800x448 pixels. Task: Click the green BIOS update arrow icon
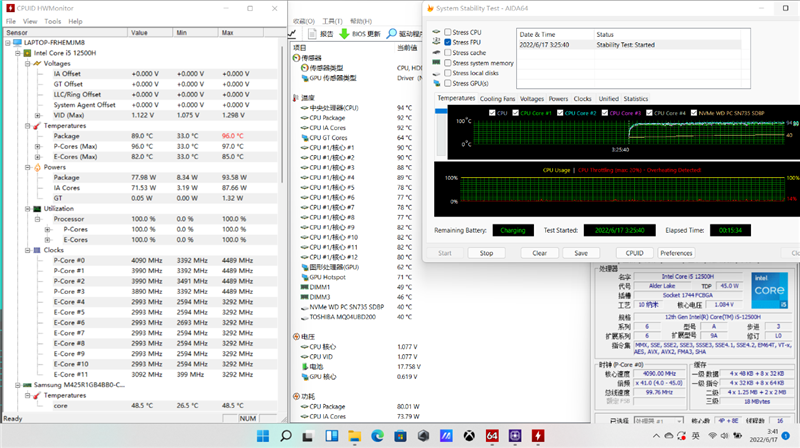point(344,34)
